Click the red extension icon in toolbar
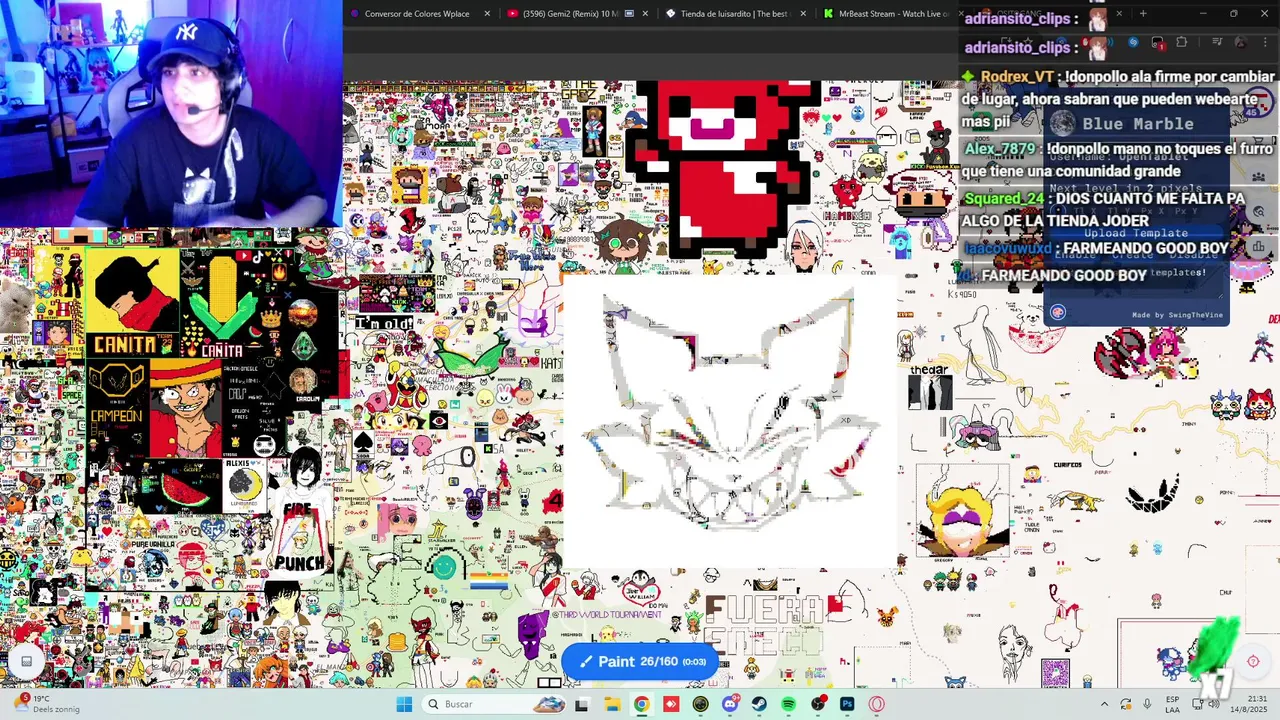This screenshot has width=1280, height=720. click(1157, 42)
